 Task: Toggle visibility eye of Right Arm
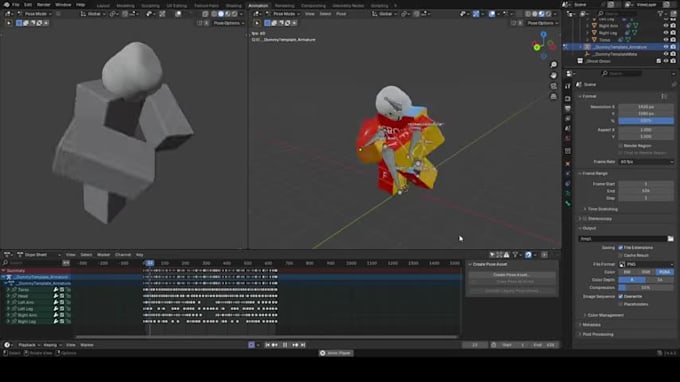[666, 26]
